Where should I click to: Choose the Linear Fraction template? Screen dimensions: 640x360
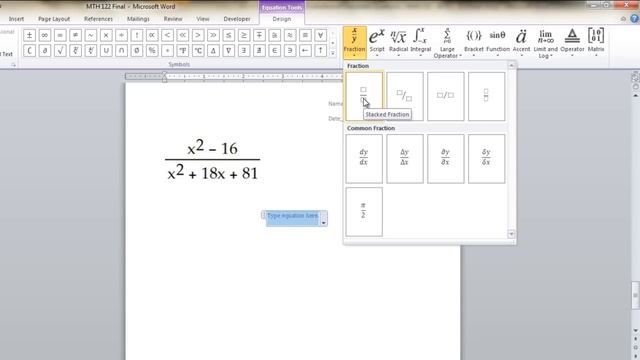446,96
